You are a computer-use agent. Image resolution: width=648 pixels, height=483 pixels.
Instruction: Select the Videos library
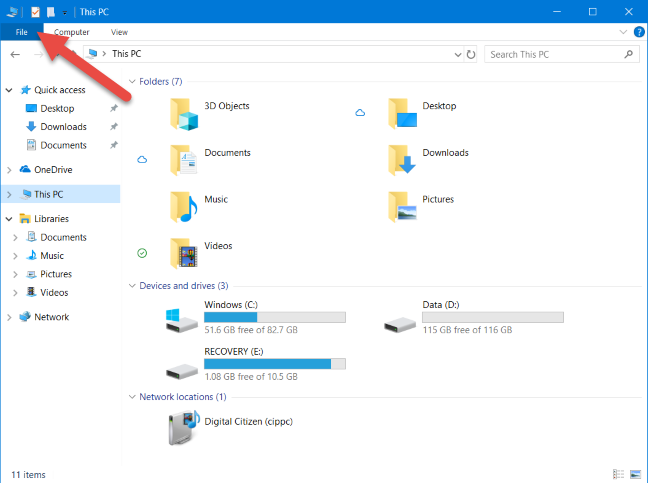[54, 293]
